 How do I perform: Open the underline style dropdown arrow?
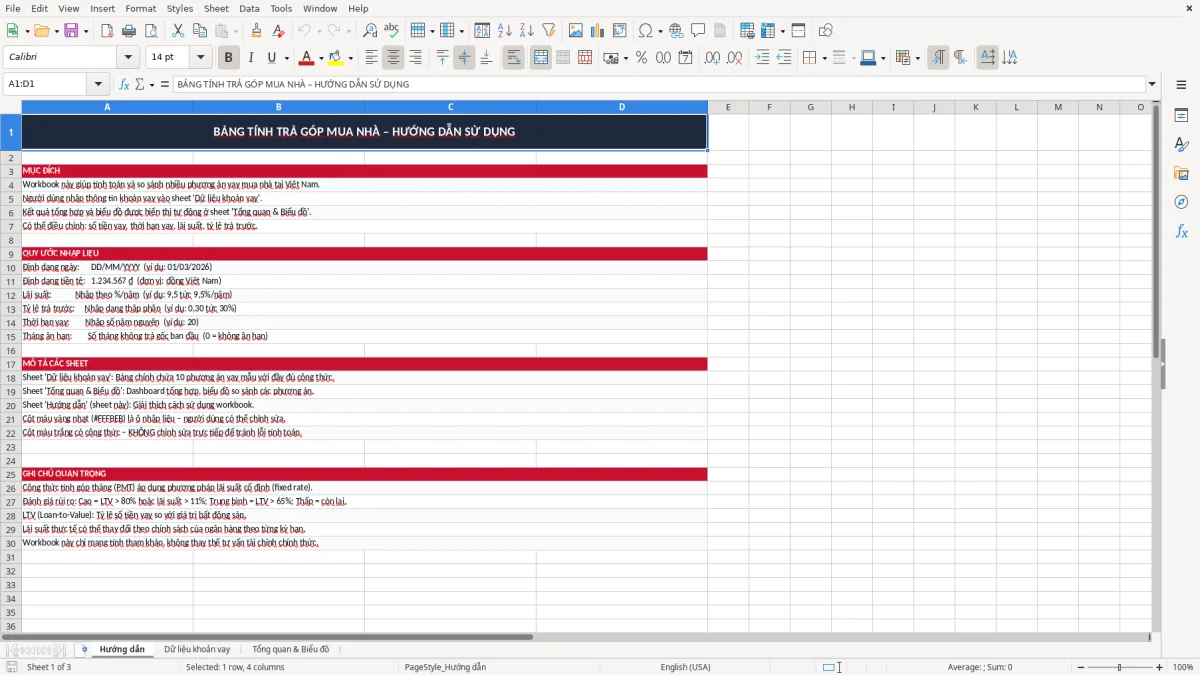pos(287,58)
